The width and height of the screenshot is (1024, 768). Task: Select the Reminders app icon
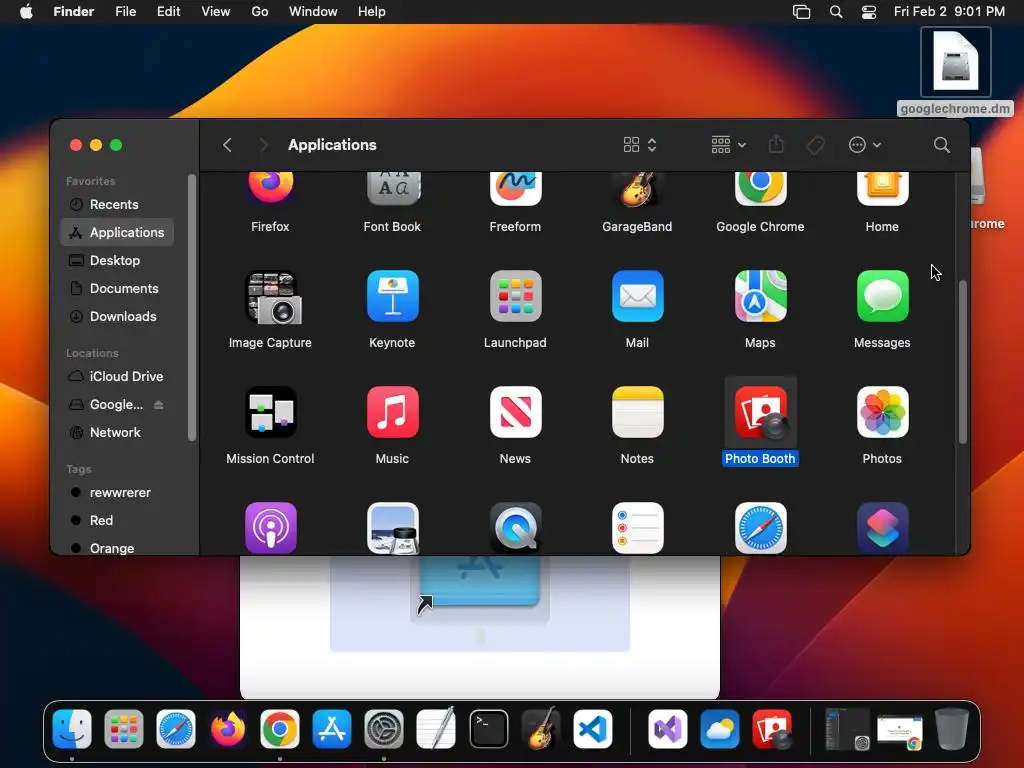[x=637, y=528]
